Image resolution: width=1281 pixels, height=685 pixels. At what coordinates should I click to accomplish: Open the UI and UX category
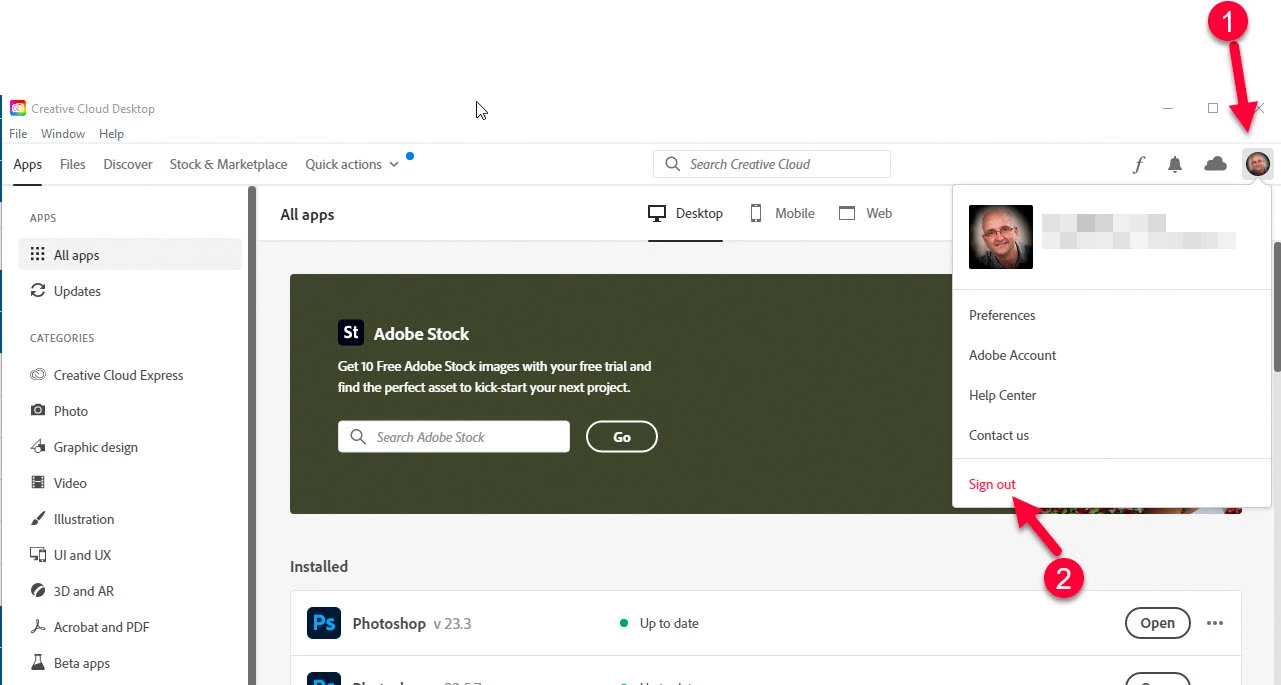click(130, 555)
